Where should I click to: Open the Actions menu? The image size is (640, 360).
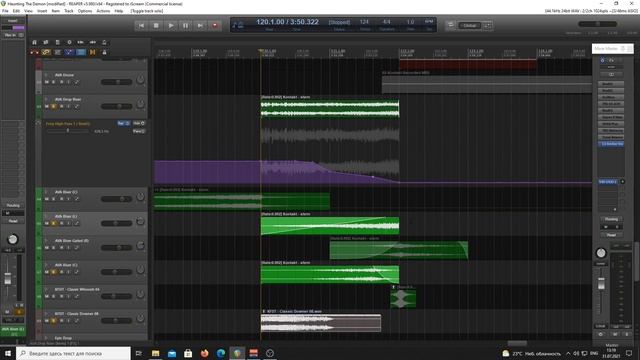[x=103, y=11]
